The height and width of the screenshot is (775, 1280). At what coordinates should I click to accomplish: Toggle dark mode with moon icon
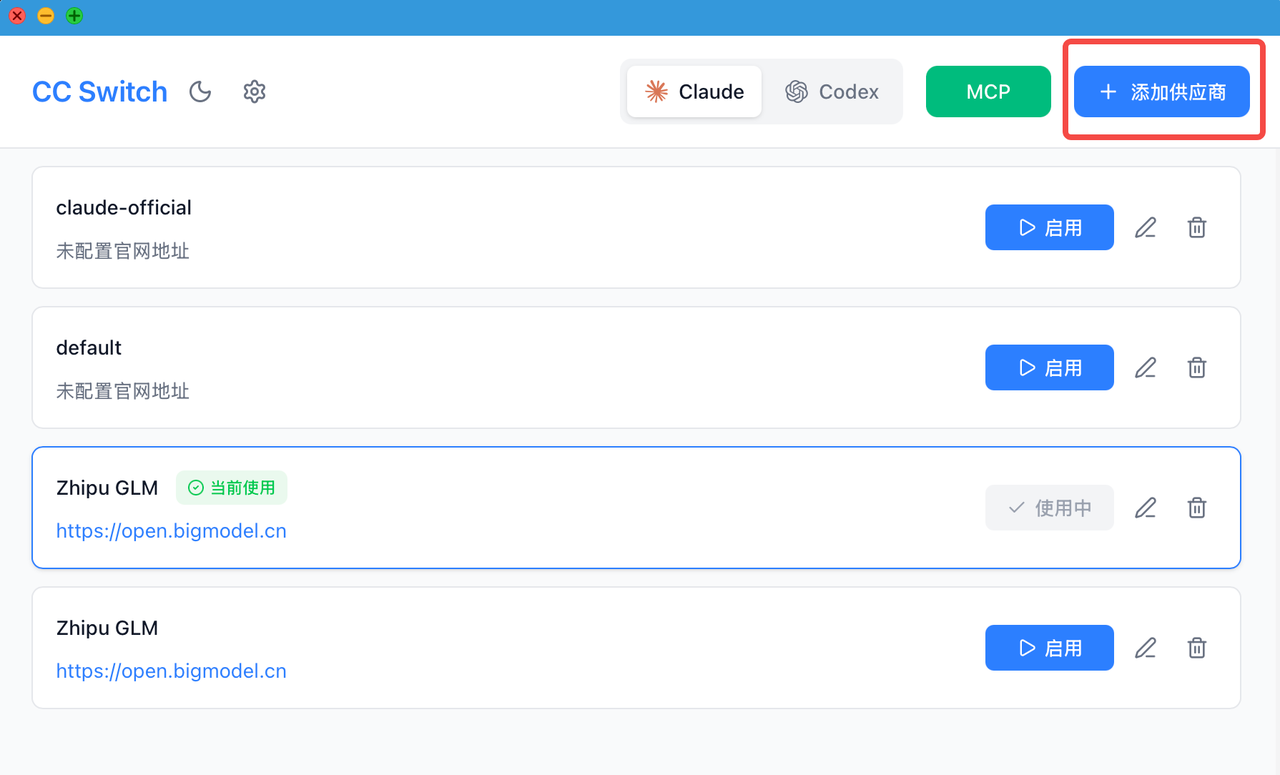click(x=201, y=92)
